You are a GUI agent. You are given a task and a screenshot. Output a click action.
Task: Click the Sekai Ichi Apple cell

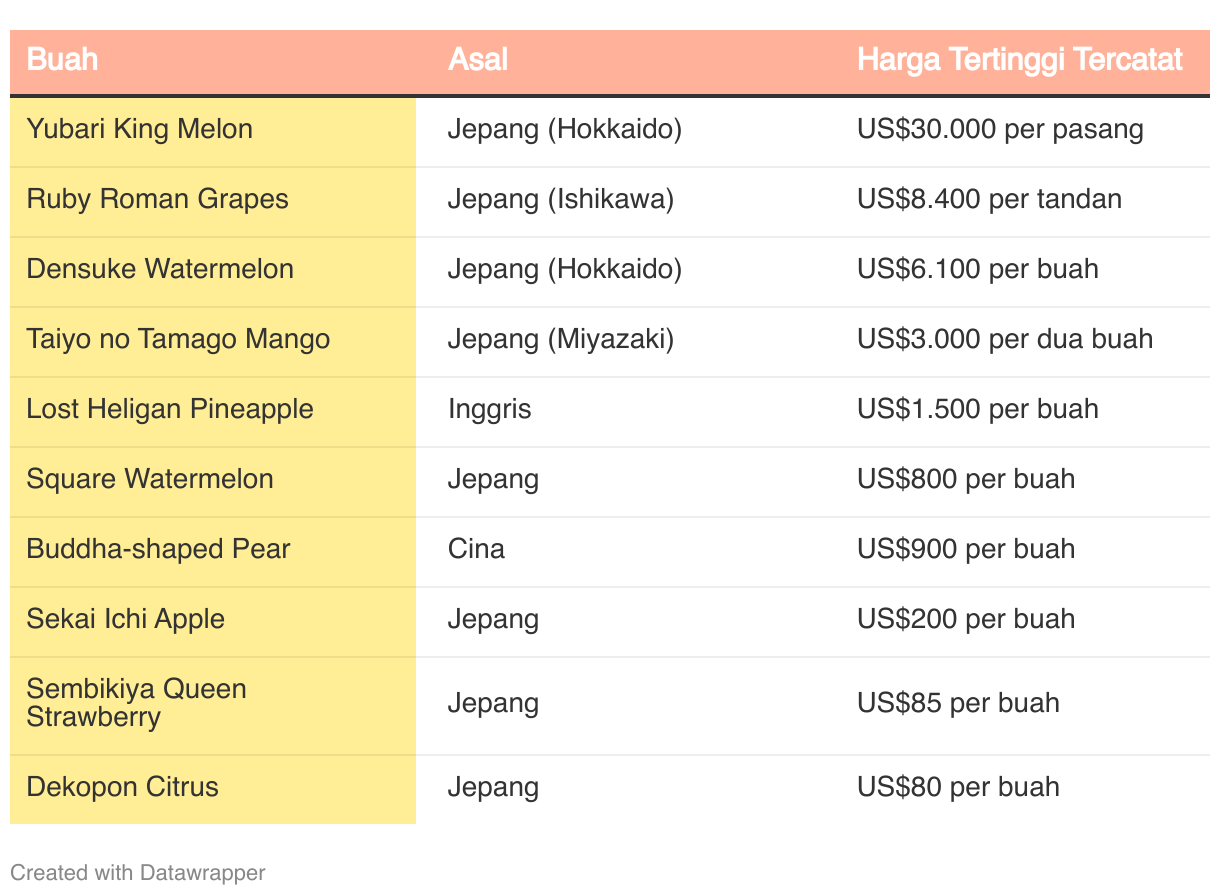[x=126, y=620]
